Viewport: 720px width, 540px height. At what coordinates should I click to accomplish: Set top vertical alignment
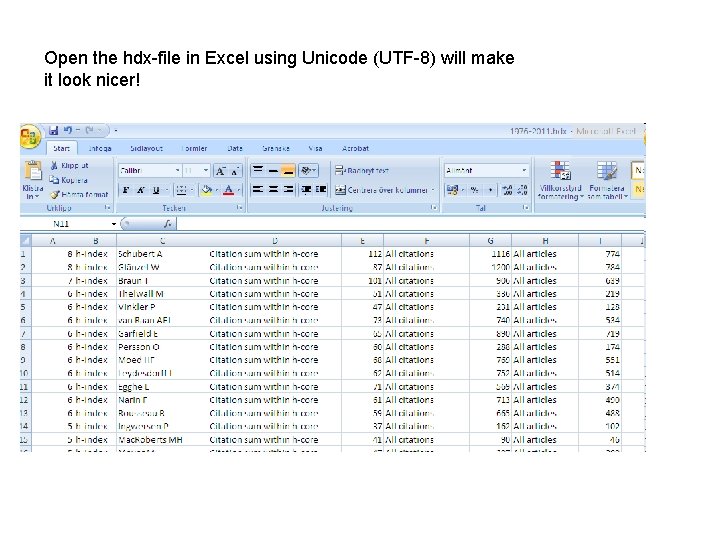point(258,170)
